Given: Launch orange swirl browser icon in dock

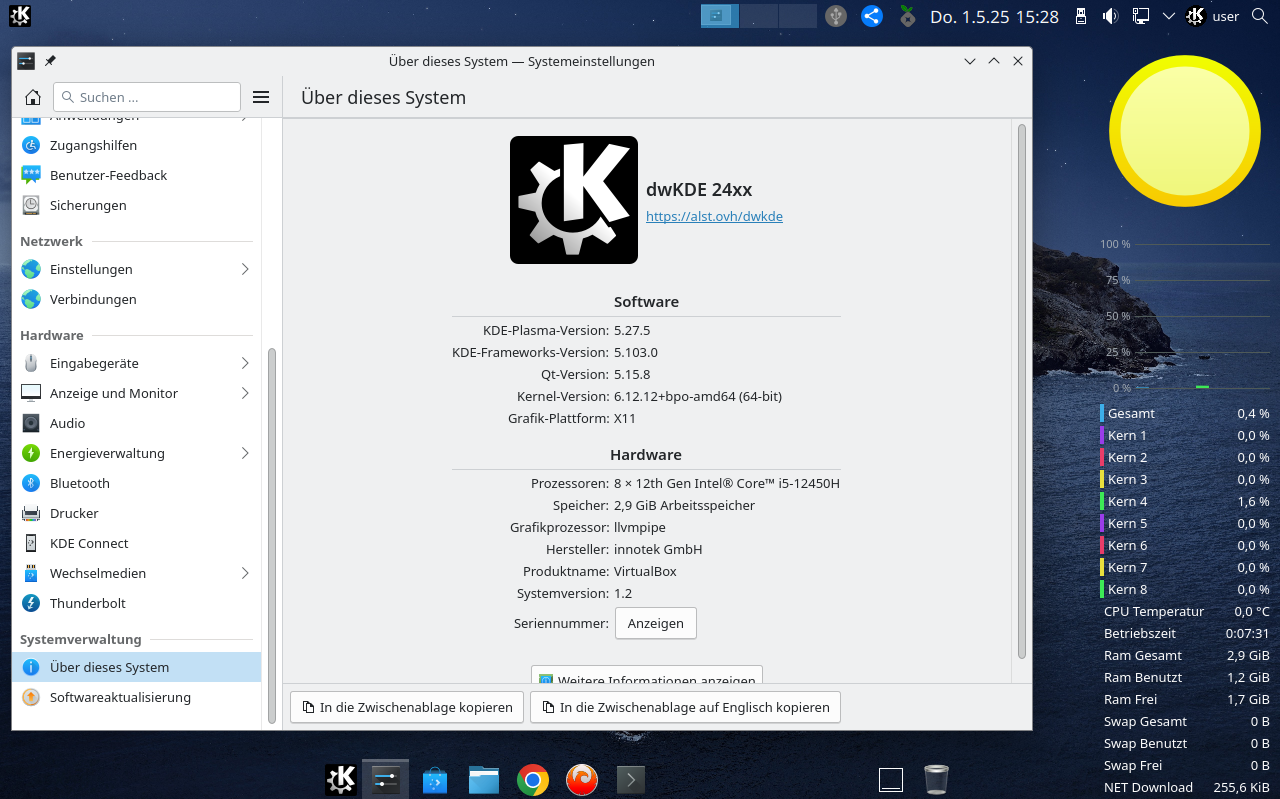Looking at the screenshot, I should [582, 779].
